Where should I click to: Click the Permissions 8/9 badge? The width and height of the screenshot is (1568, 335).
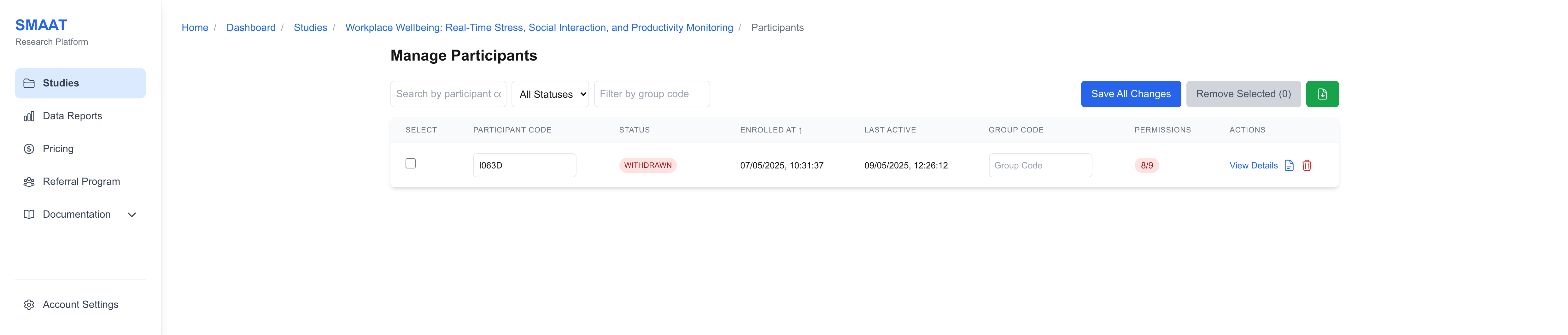point(1147,165)
